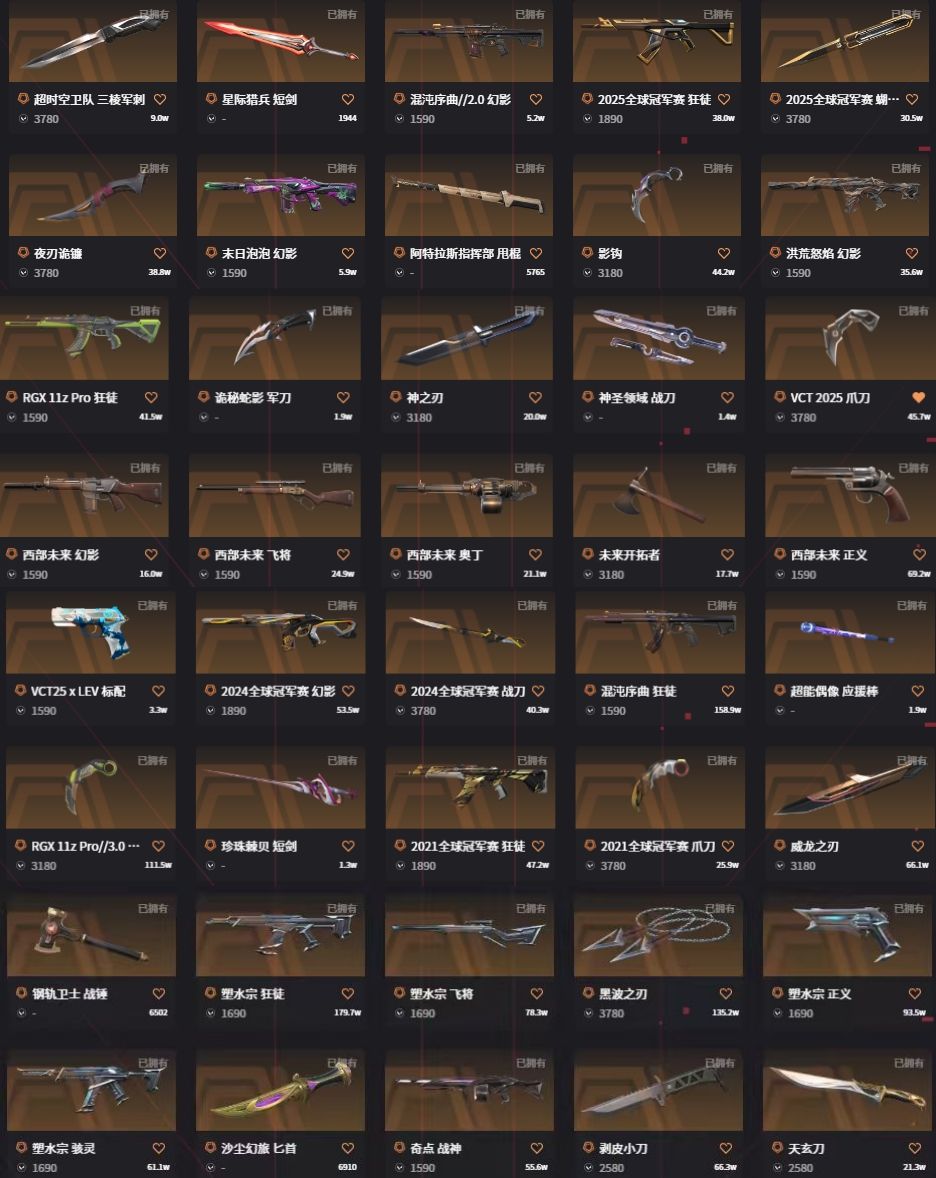Click the 洪荒怒焰 幻影 skin name
This screenshot has height=1178, width=936.
(823, 253)
